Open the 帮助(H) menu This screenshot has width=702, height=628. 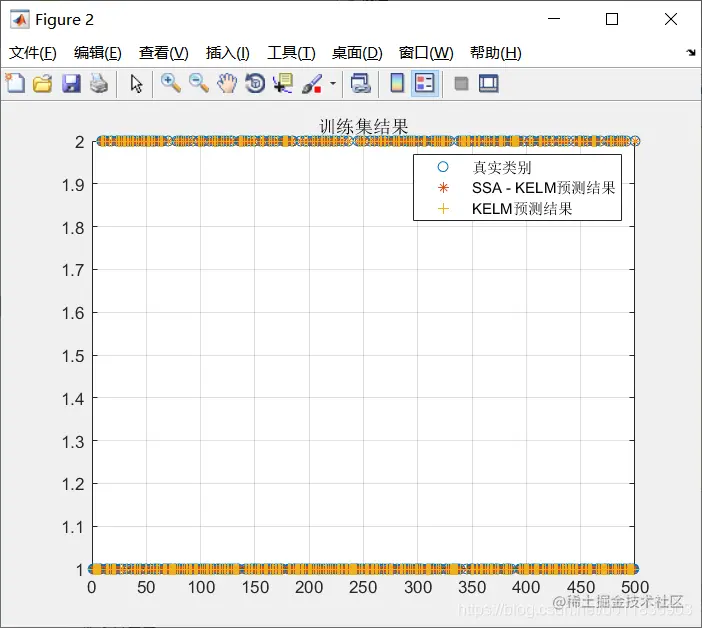coord(495,53)
